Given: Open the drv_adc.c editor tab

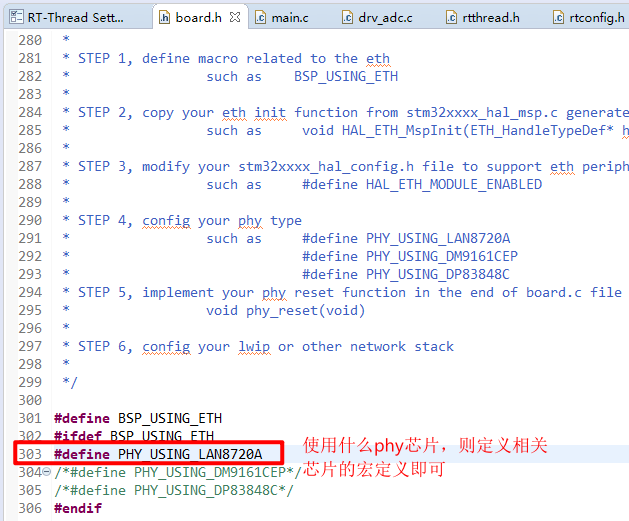Looking at the screenshot, I should [x=377, y=18].
